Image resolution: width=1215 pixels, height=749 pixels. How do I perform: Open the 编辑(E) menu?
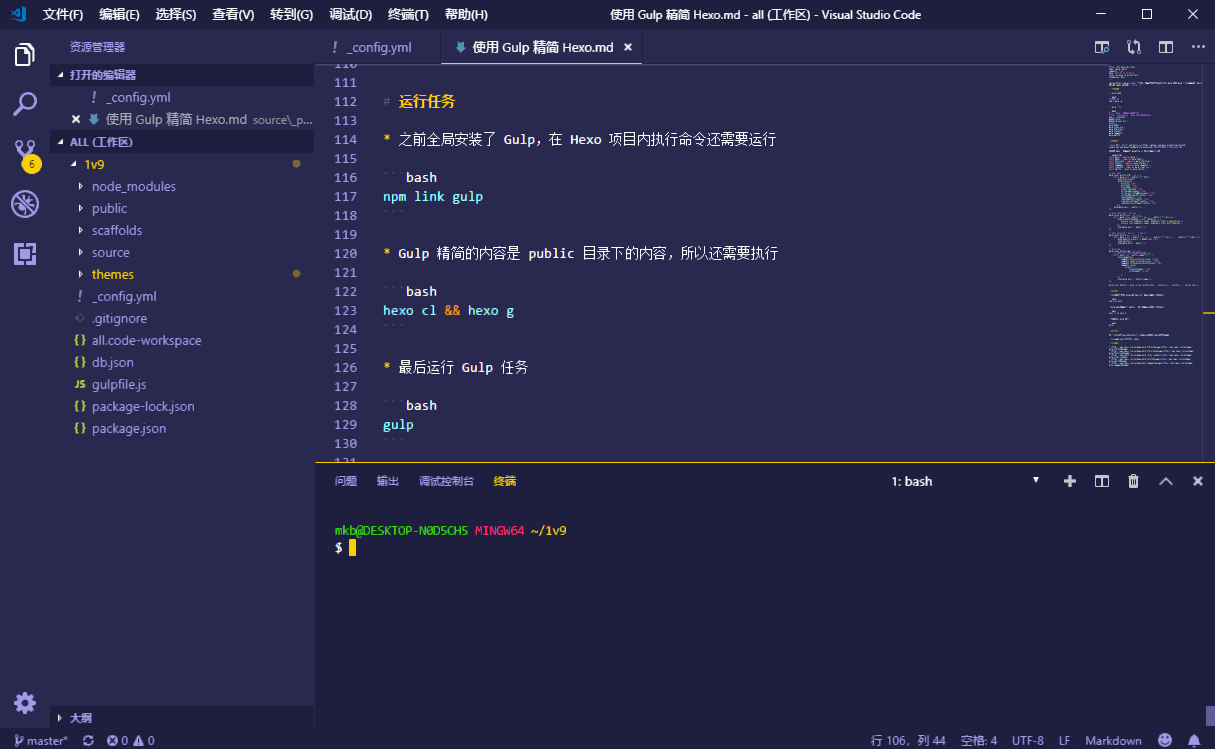coord(120,15)
